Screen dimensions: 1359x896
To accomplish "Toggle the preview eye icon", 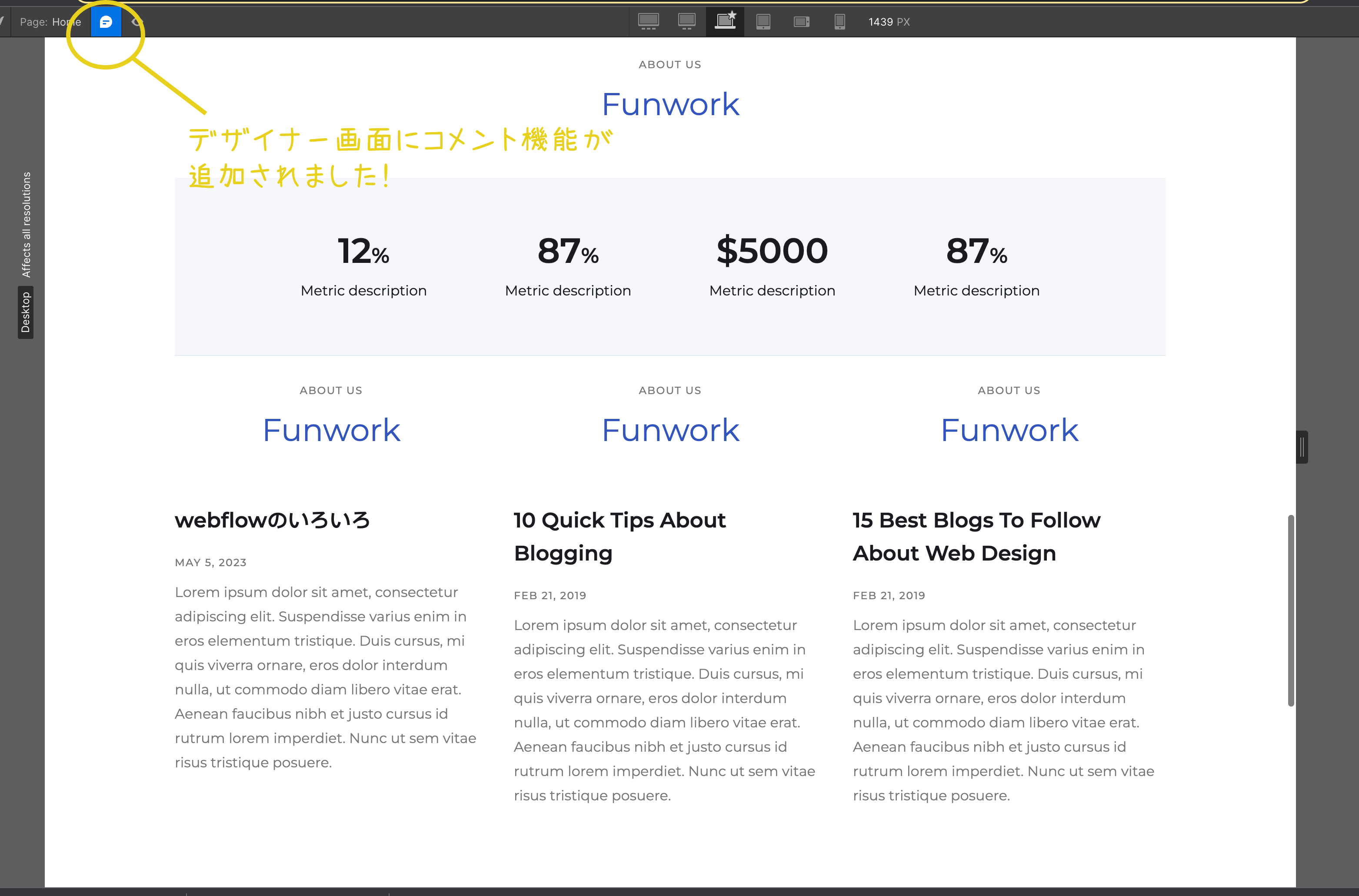I will point(137,22).
